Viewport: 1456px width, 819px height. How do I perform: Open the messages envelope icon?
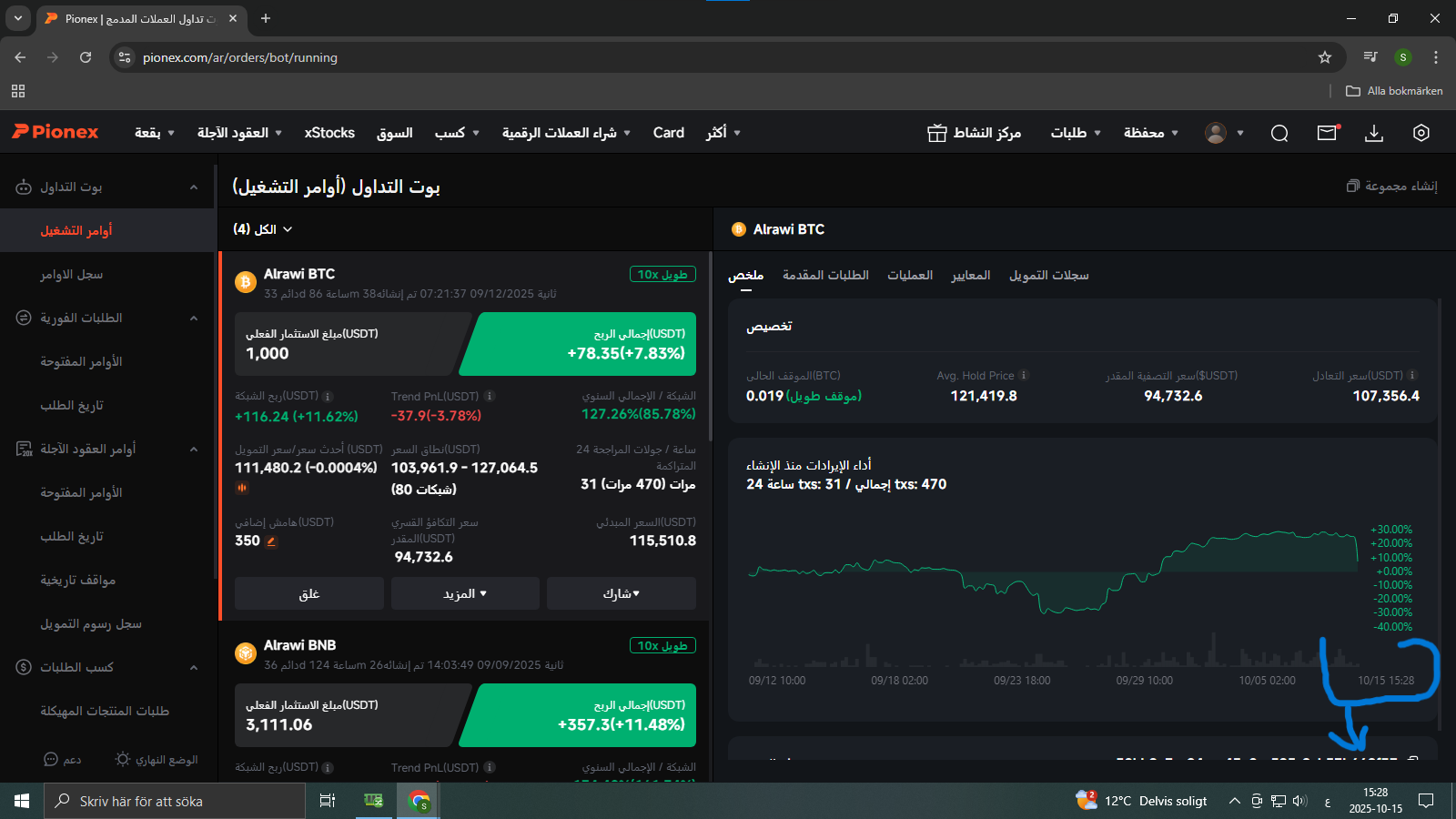click(1328, 133)
